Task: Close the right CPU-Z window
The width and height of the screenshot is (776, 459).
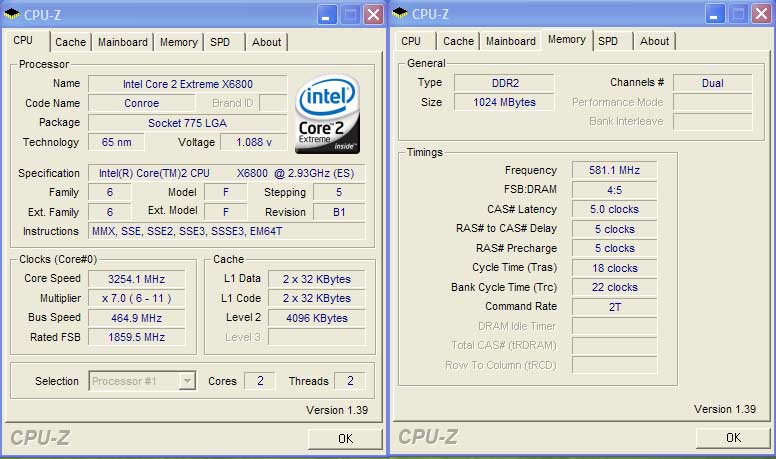Action: pos(762,14)
